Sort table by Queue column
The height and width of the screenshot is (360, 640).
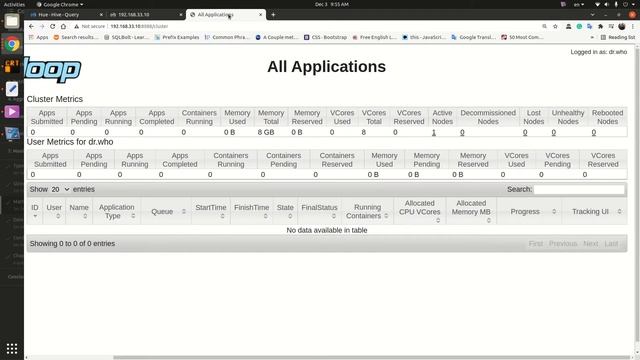coord(166,211)
